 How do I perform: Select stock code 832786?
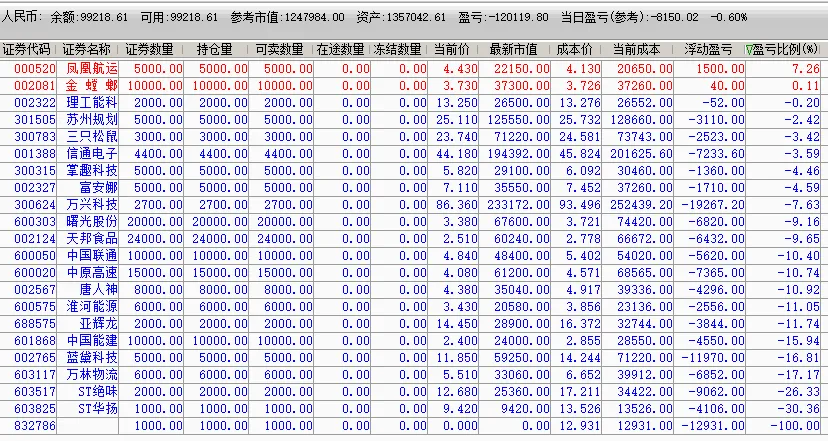pos(35,426)
